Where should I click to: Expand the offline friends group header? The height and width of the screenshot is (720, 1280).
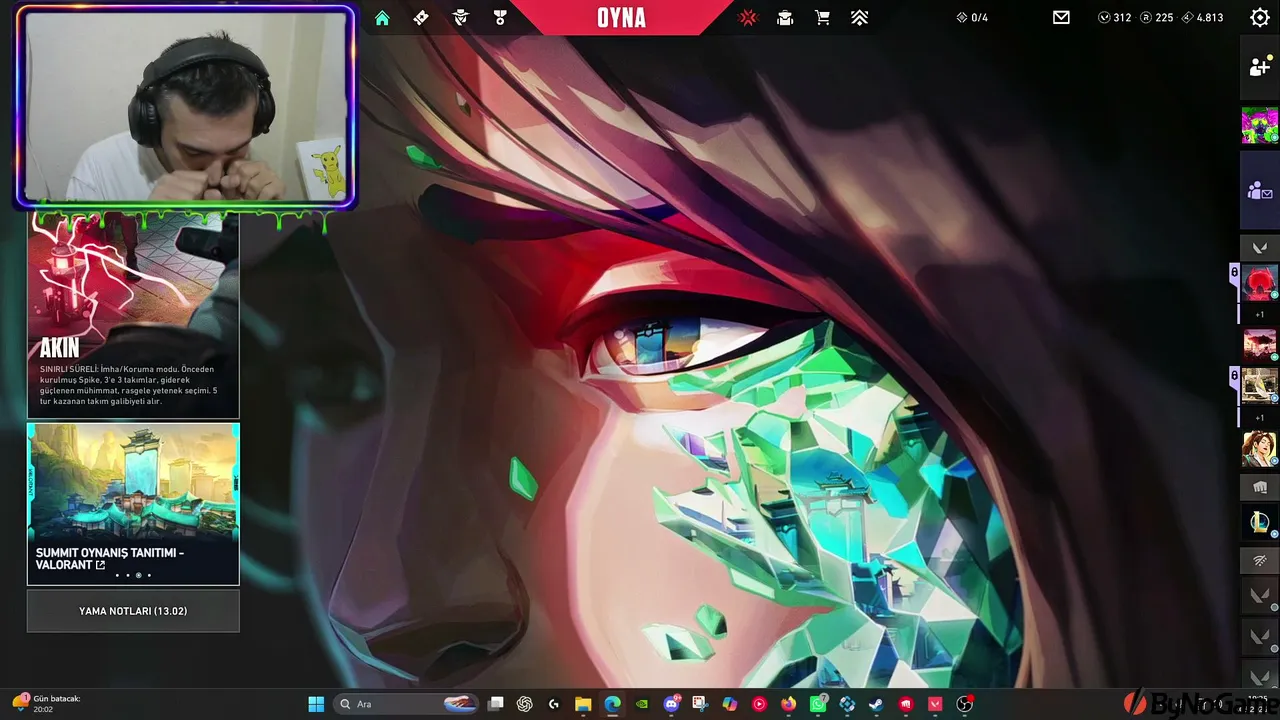1260,562
